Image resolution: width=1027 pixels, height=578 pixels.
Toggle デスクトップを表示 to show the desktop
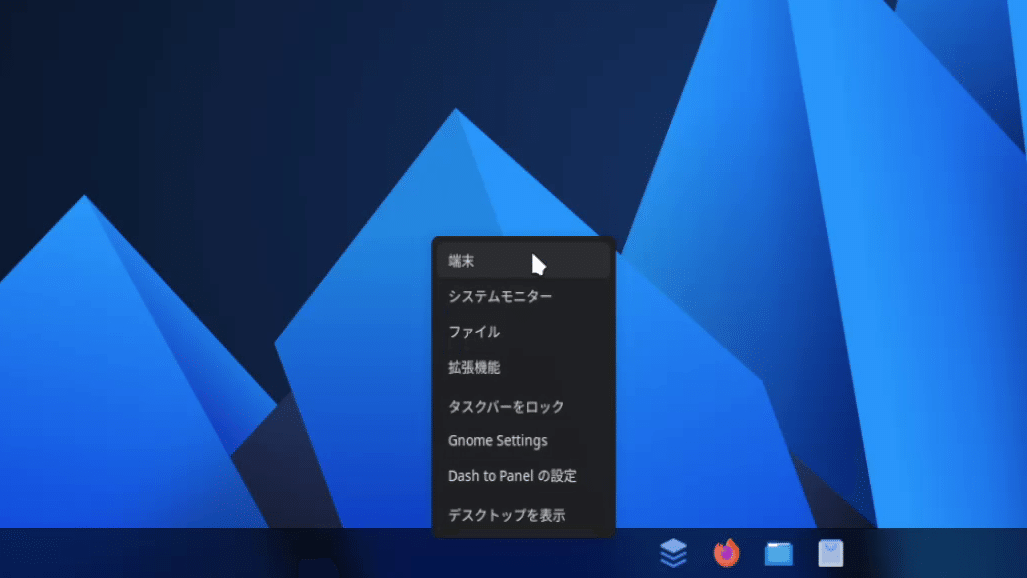(506, 514)
